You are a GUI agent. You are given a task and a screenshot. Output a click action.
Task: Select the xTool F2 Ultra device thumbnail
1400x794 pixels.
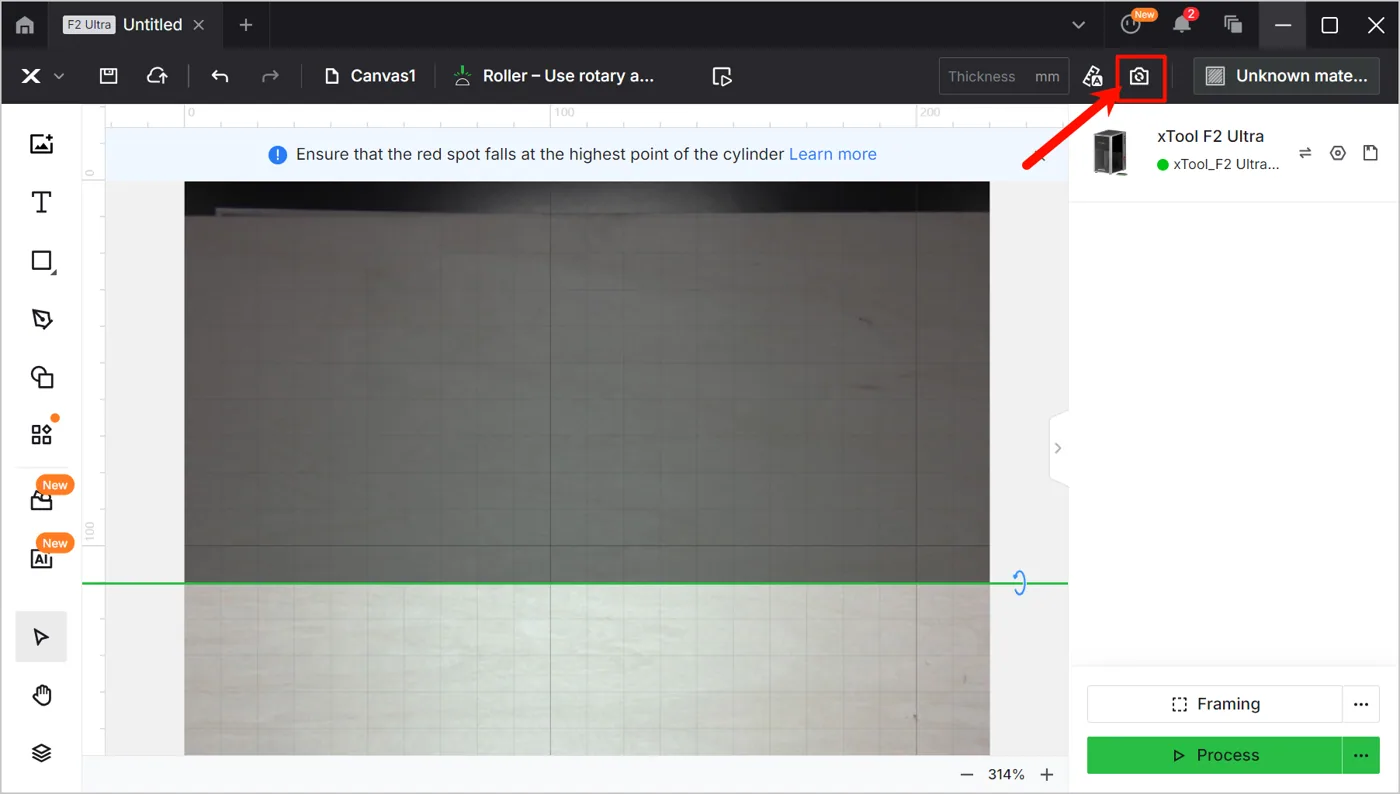1110,152
